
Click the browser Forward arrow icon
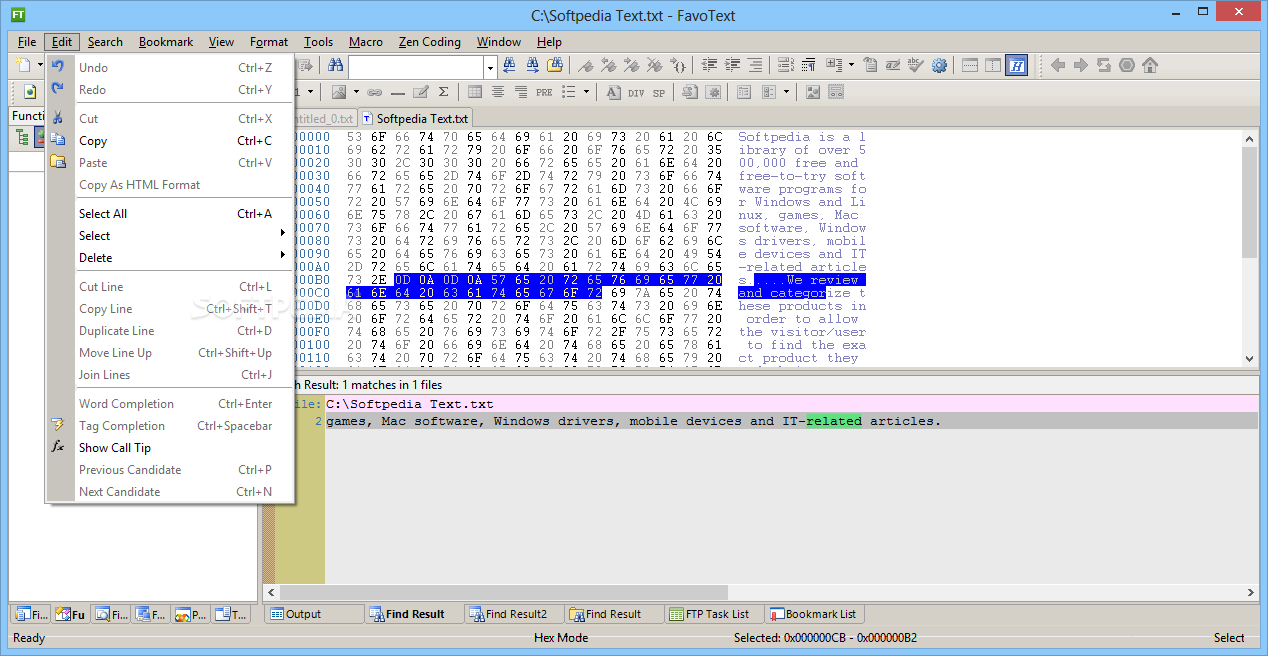(x=1081, y=65)
